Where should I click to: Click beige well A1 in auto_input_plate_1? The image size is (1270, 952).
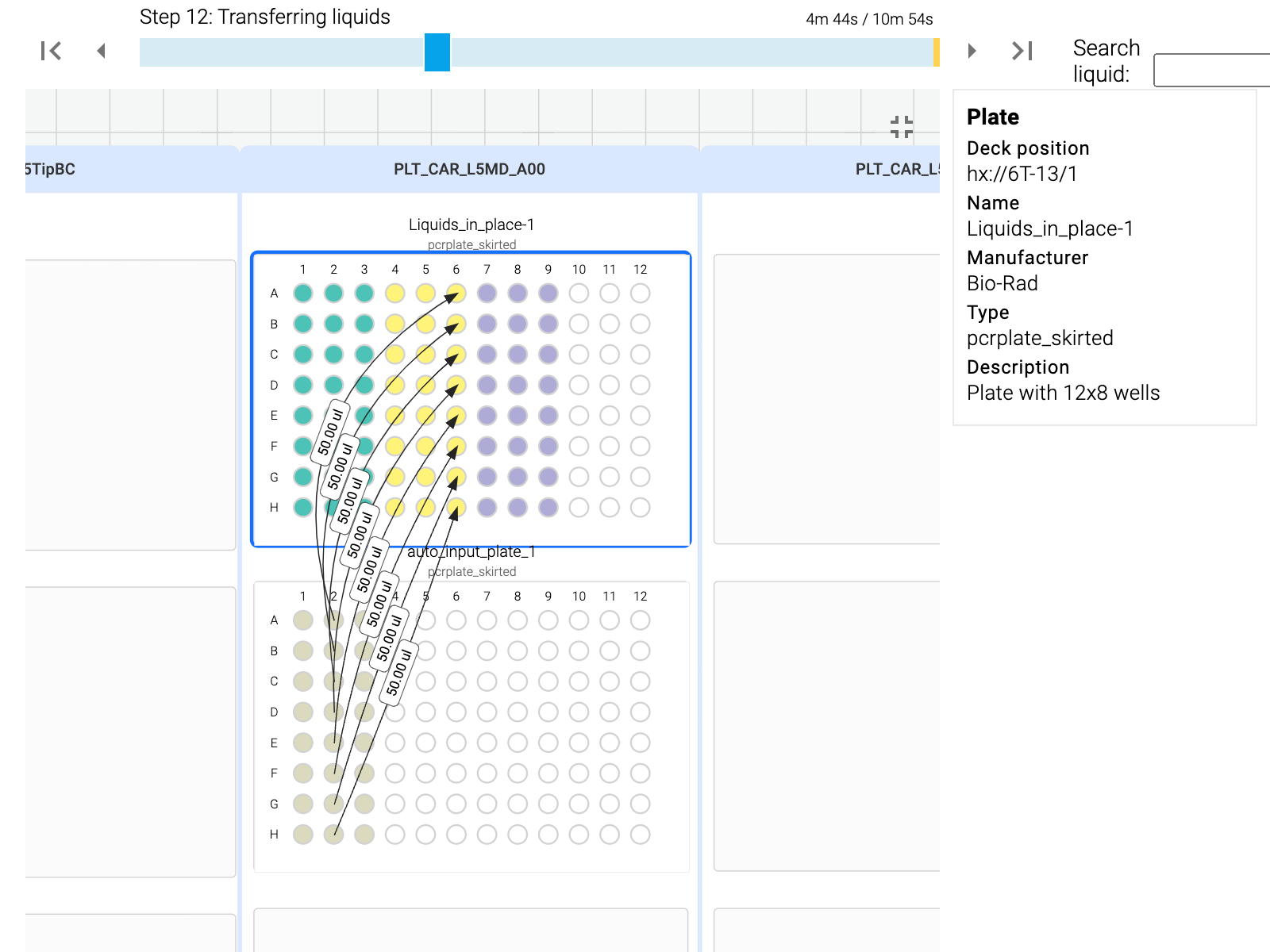(302, 620)
